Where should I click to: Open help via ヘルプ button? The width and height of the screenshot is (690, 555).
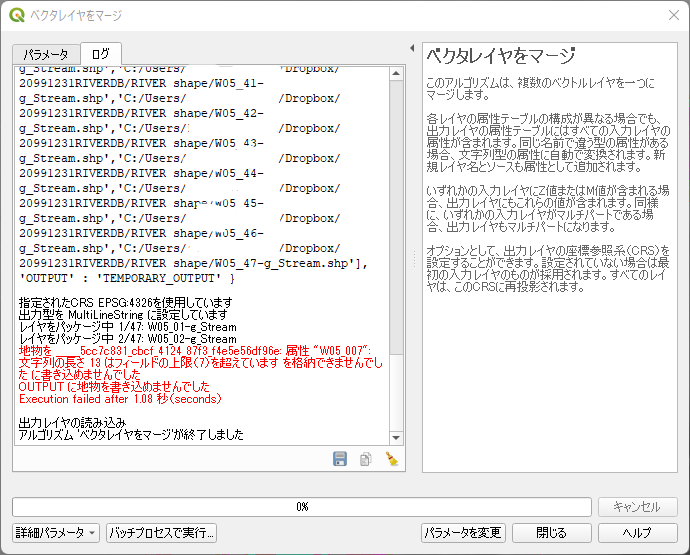636,533
